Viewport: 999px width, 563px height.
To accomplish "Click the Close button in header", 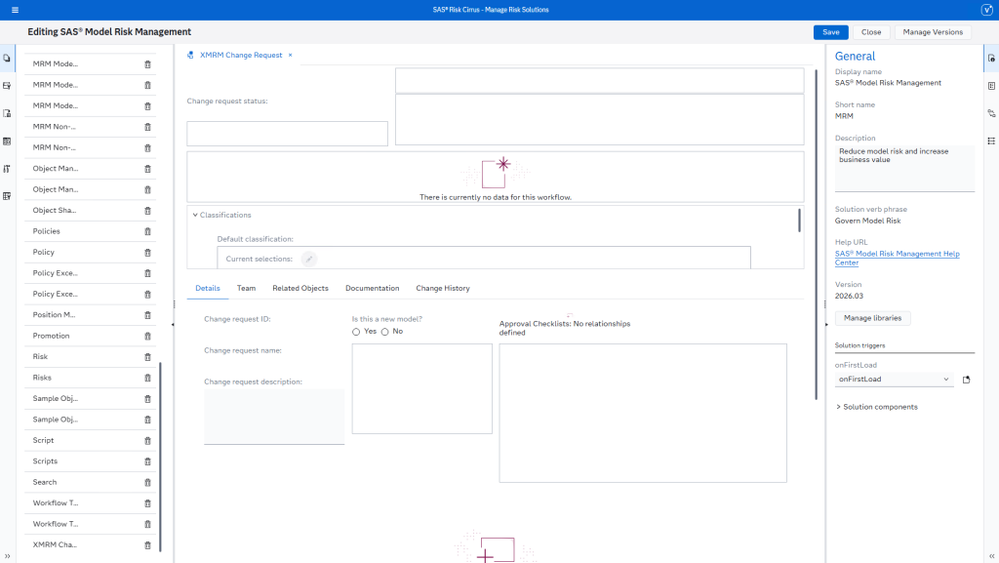I will coord(871,32).
